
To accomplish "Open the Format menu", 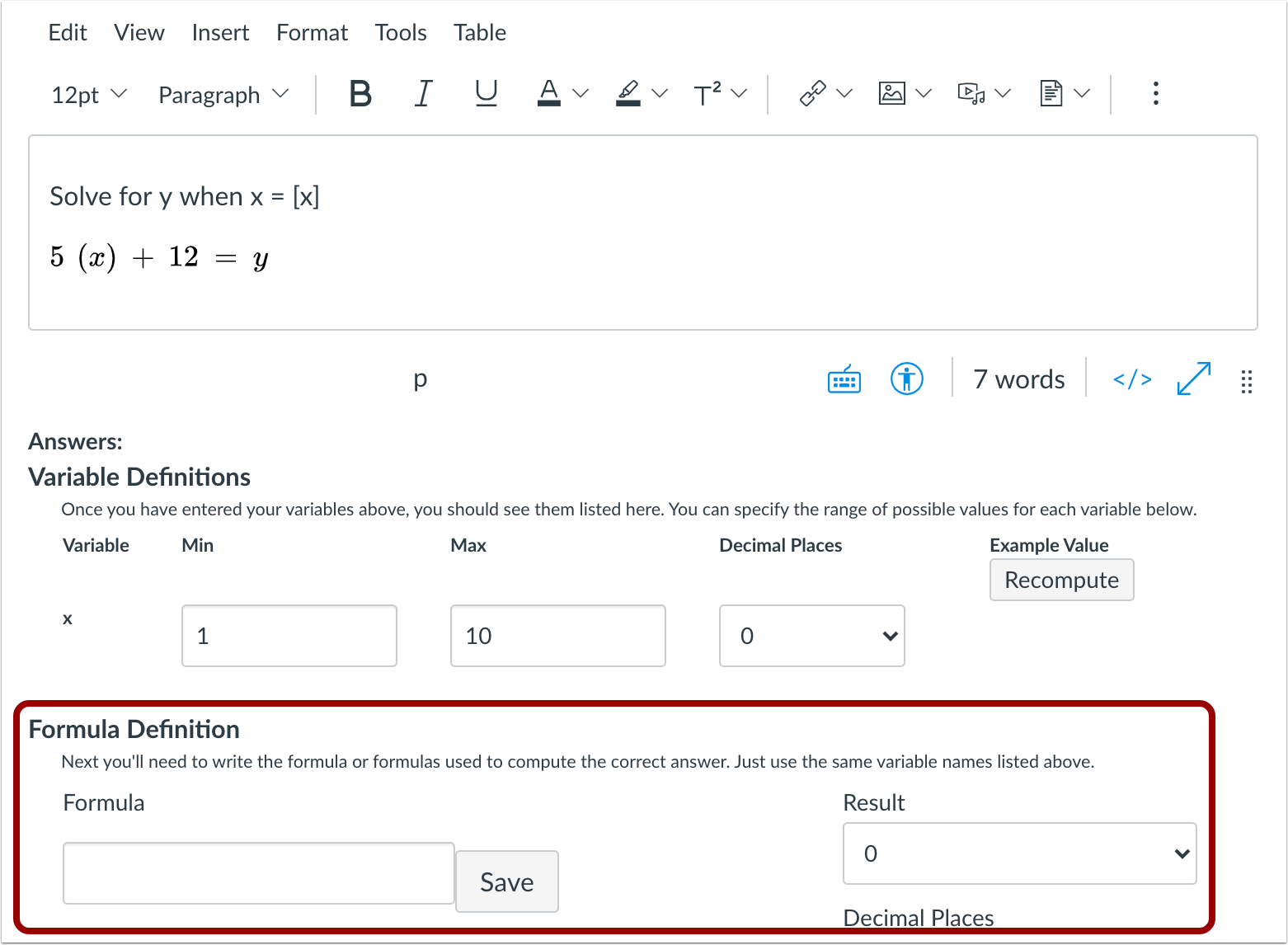I will 312,32.
